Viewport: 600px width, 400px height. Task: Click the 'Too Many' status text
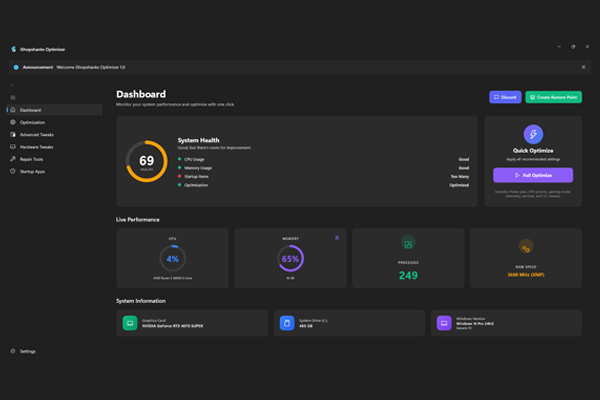tap(460, 176)
